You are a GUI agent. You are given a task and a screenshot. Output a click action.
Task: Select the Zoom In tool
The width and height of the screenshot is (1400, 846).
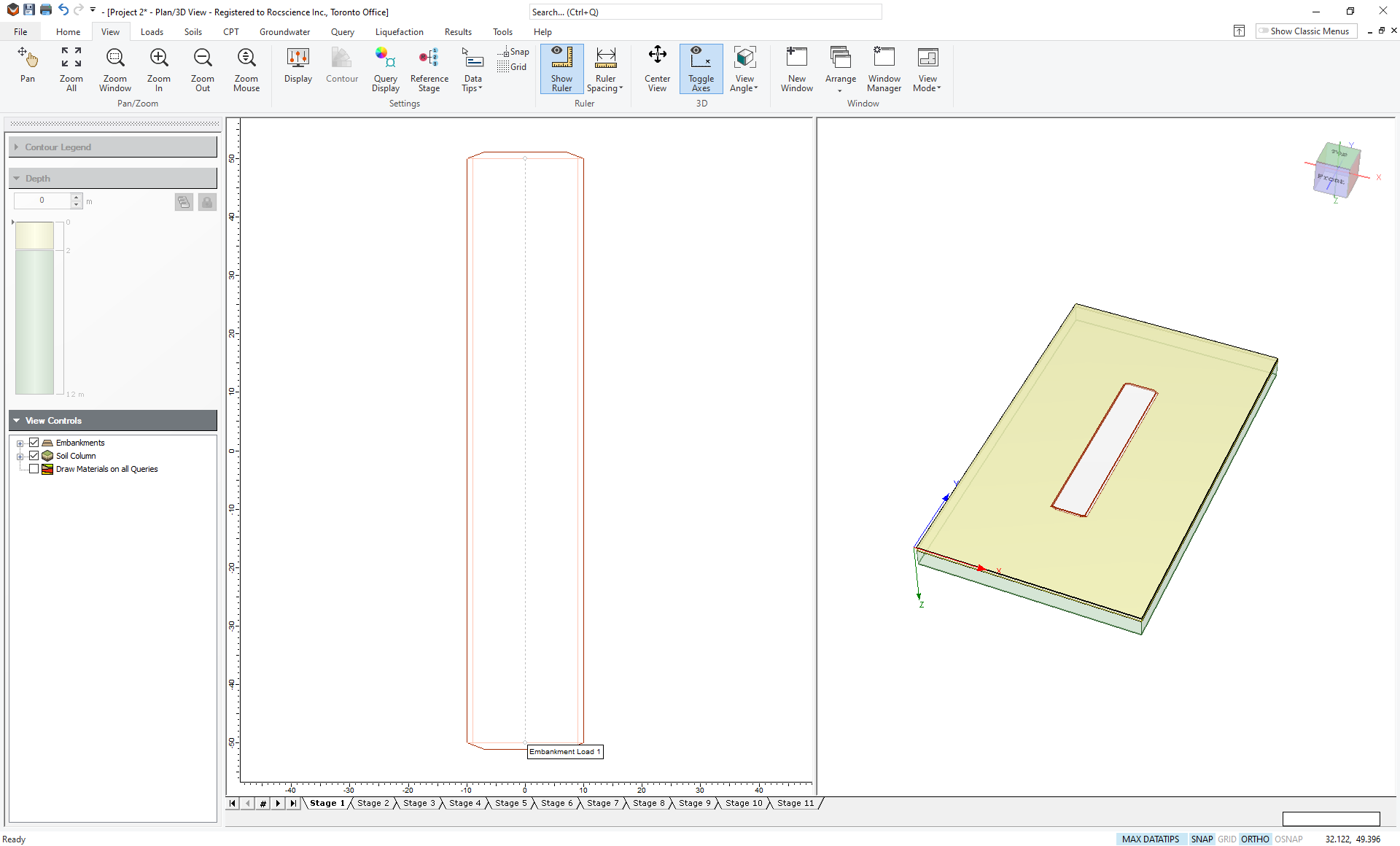coord(157,67)
